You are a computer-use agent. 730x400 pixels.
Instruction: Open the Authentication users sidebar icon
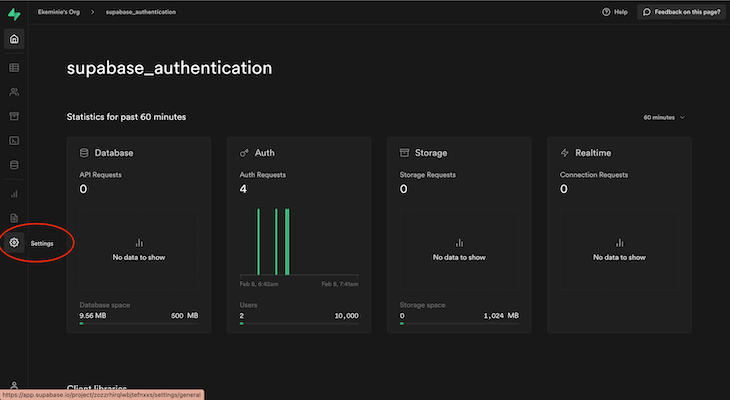tap(14, 92)
